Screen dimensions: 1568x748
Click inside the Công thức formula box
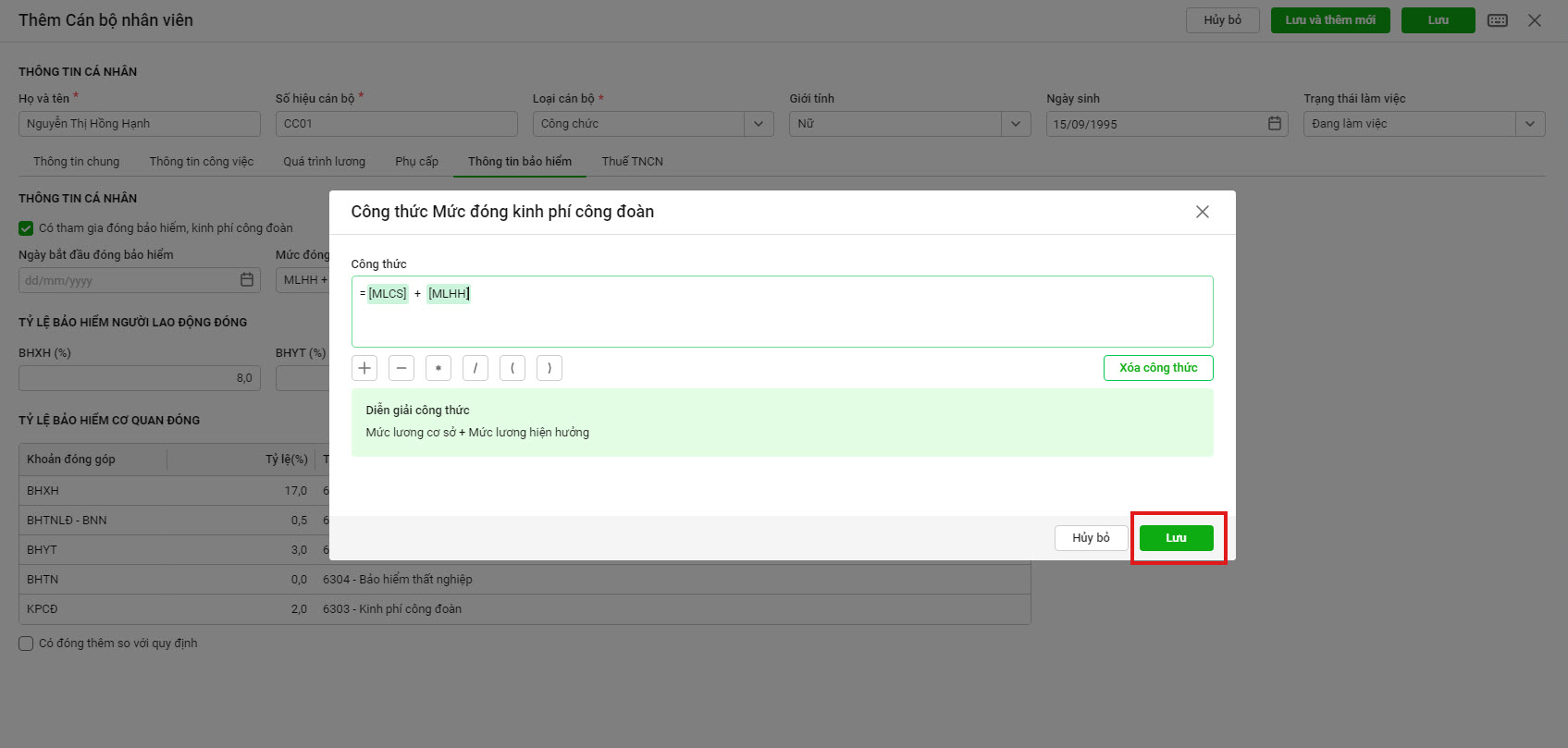tap(782, 319)
